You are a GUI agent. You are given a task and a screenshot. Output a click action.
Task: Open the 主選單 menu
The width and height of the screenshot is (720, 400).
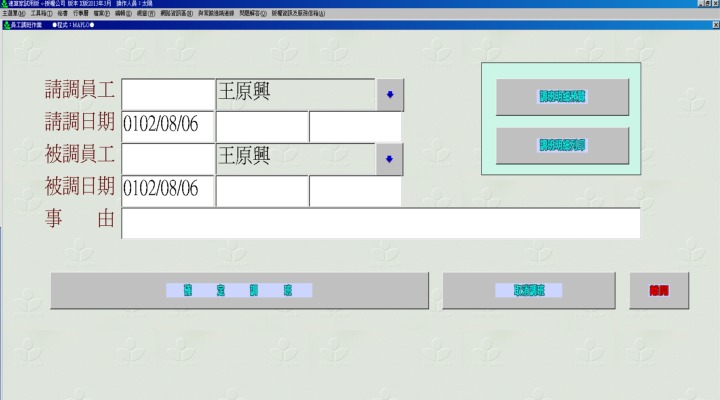[x=13, y=15]
